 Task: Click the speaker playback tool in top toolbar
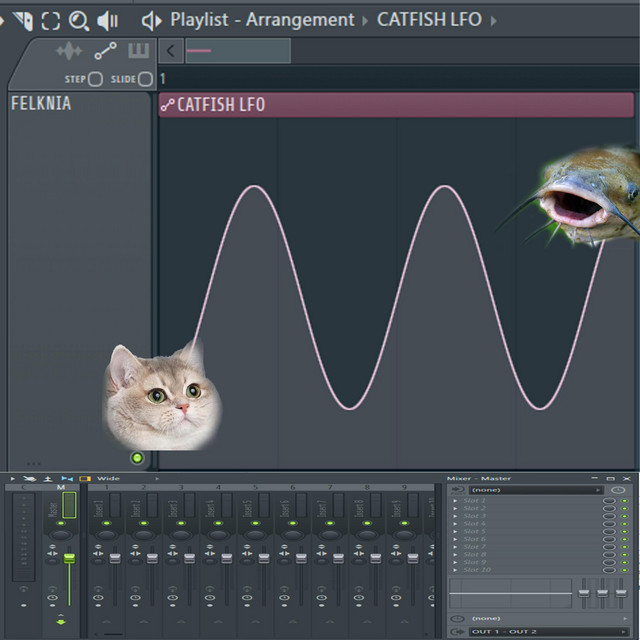pyautogui.click(x=108, y=20)
